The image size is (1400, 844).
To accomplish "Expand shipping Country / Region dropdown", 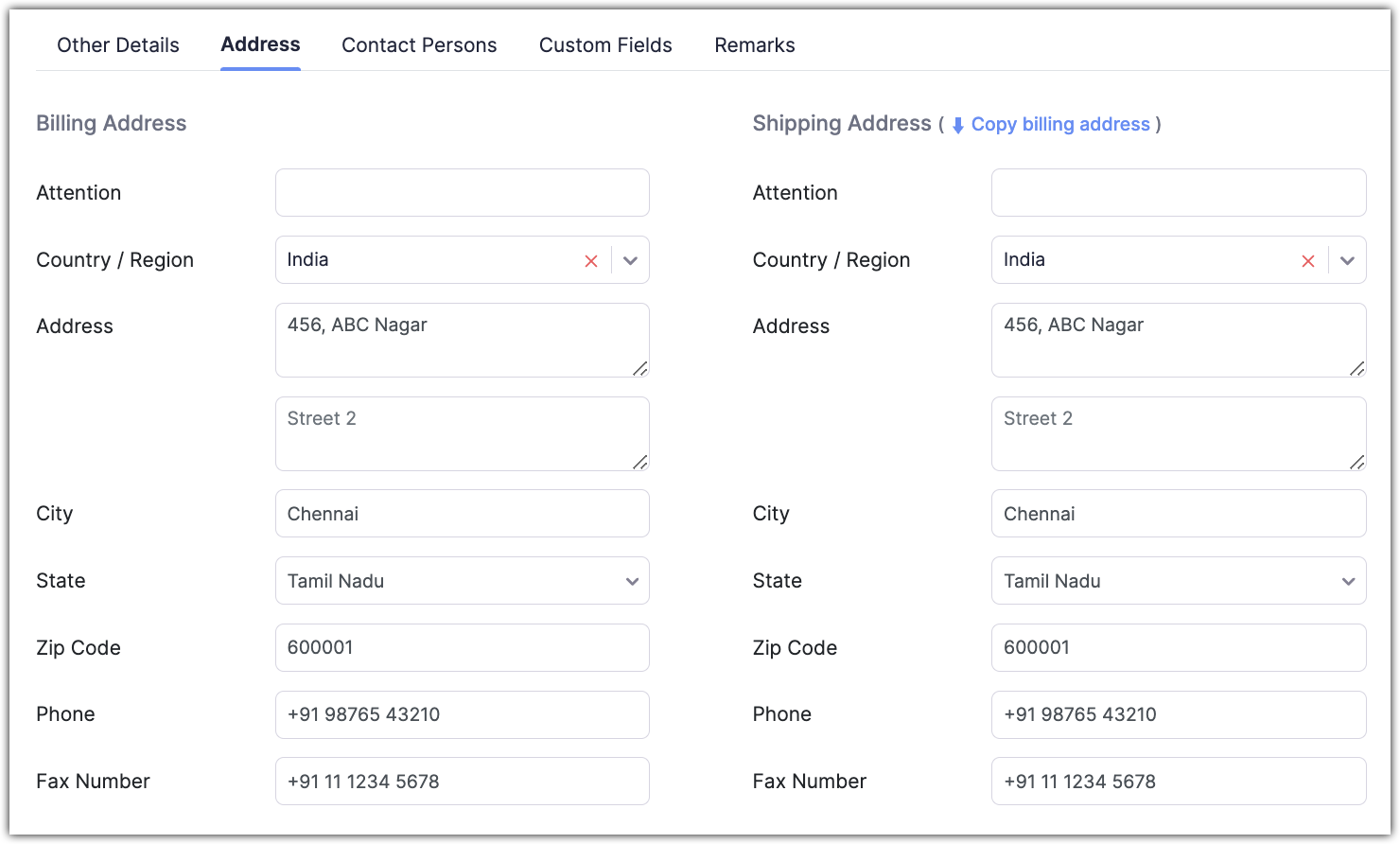I will tap(1348, 261).
